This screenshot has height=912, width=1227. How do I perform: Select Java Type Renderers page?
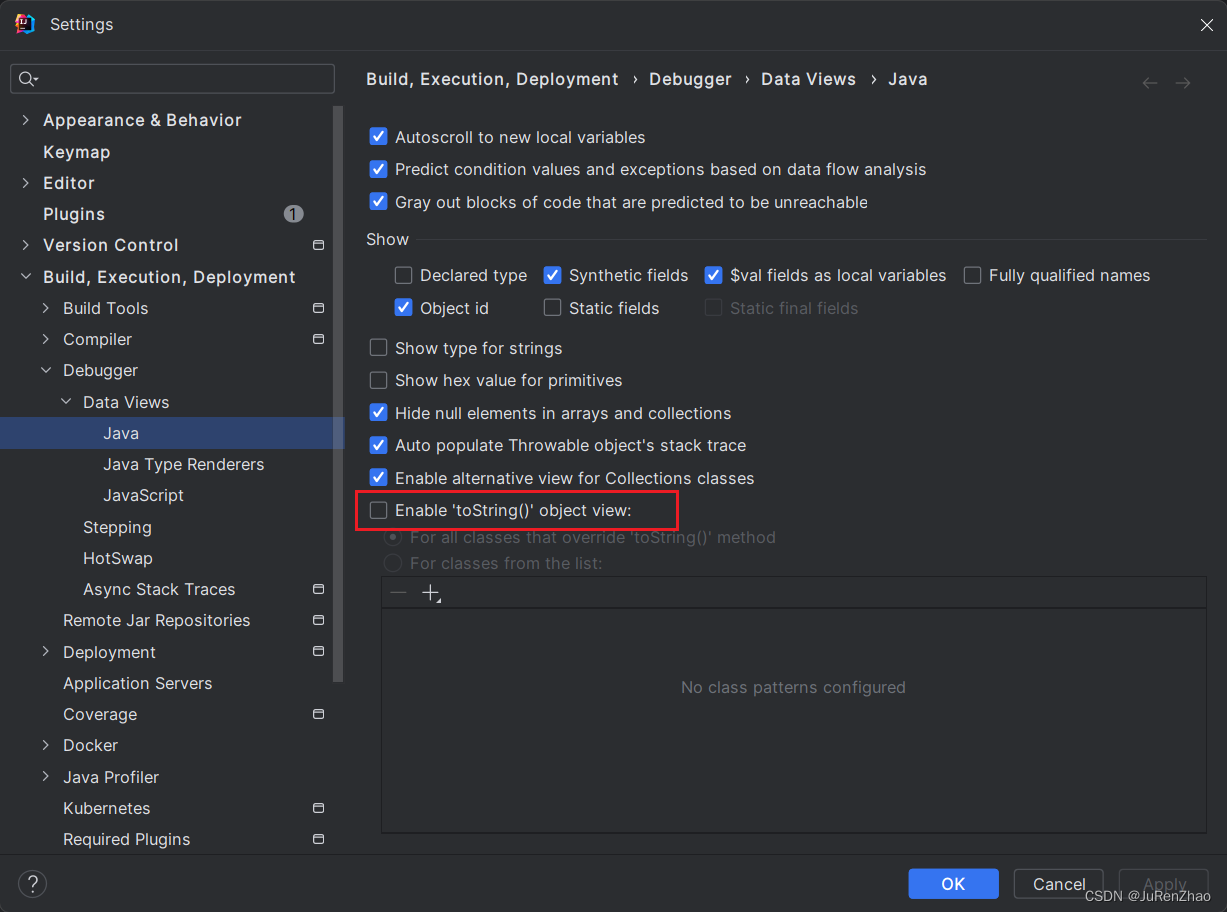click(x=184, y=464)
